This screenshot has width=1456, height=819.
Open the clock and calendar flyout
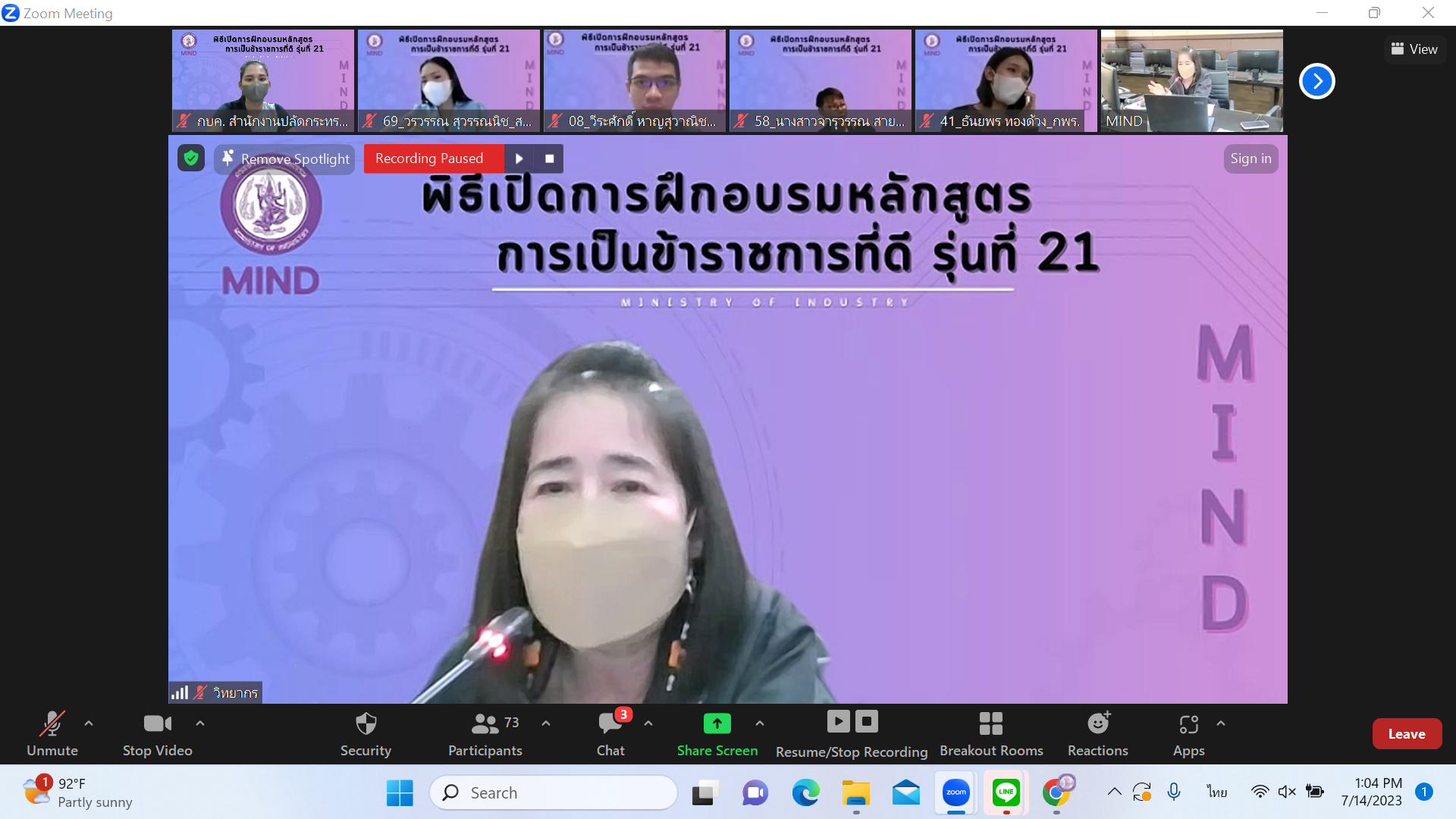click(x=1372, y=792)
